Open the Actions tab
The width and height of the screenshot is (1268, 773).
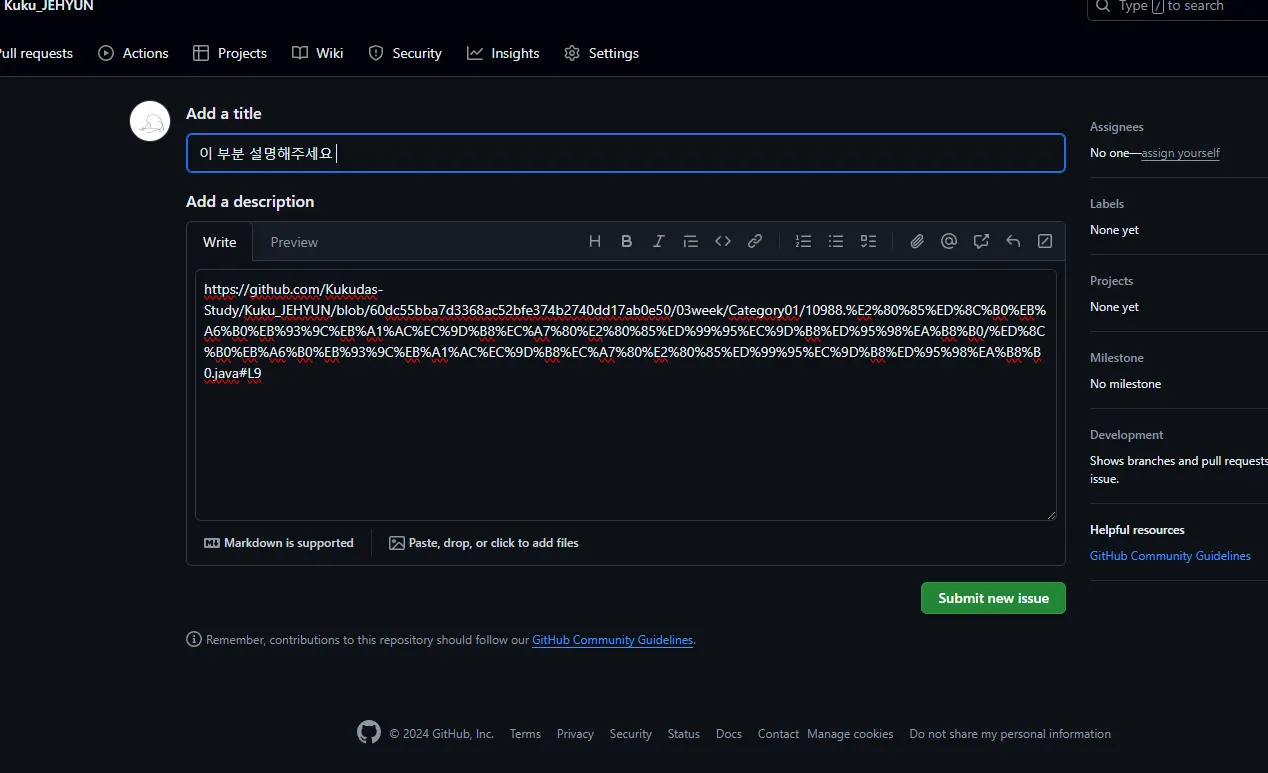pos(134,53)
